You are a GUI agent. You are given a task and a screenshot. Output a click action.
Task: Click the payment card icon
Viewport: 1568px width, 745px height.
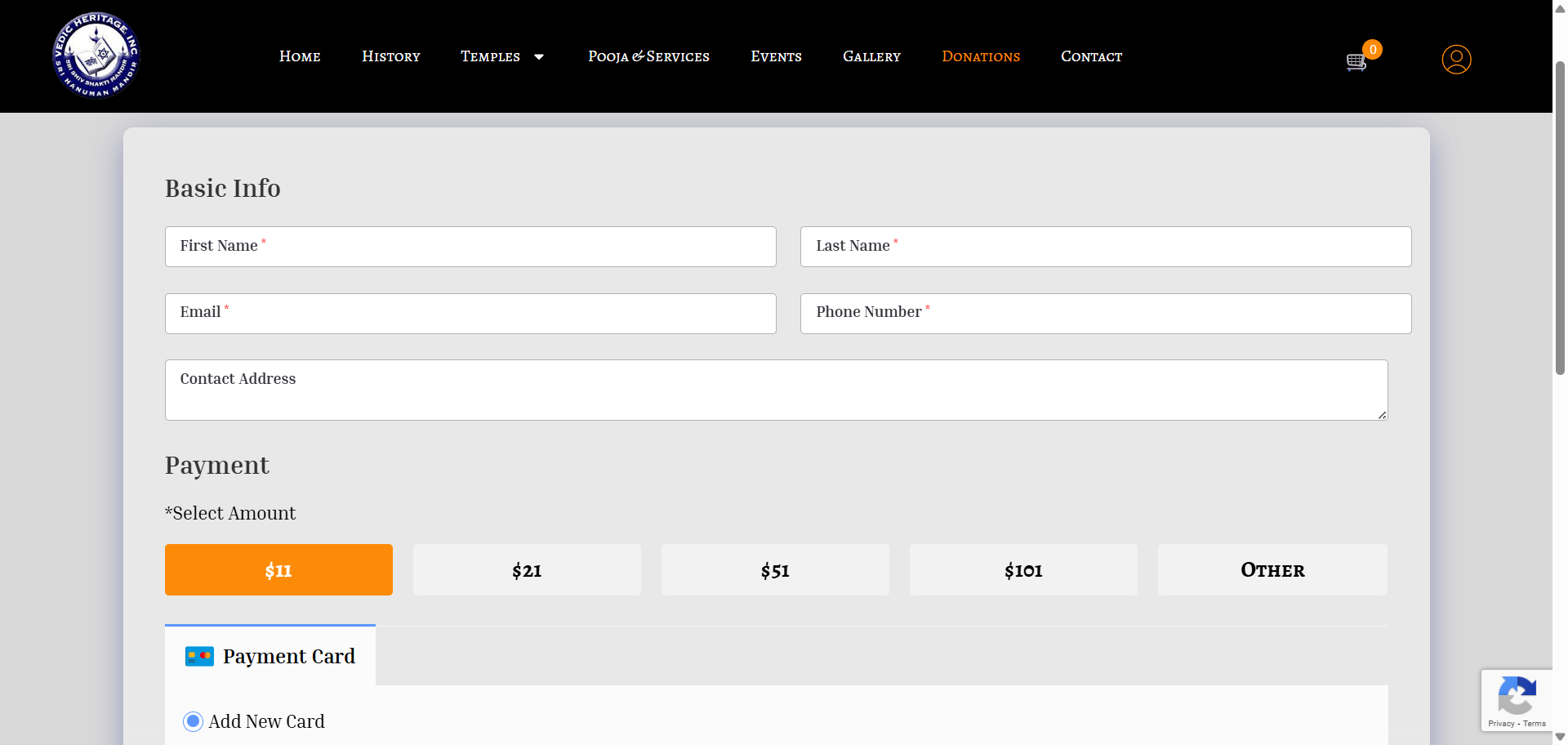199,656
